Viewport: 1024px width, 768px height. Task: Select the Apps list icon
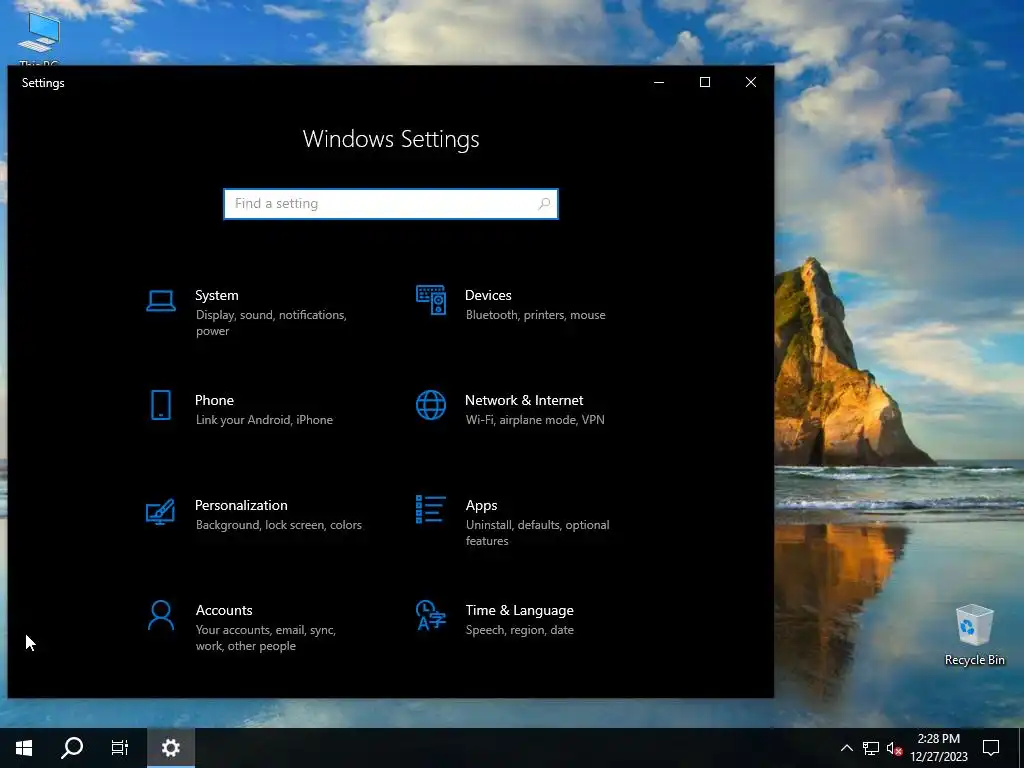tap(431, 509)
